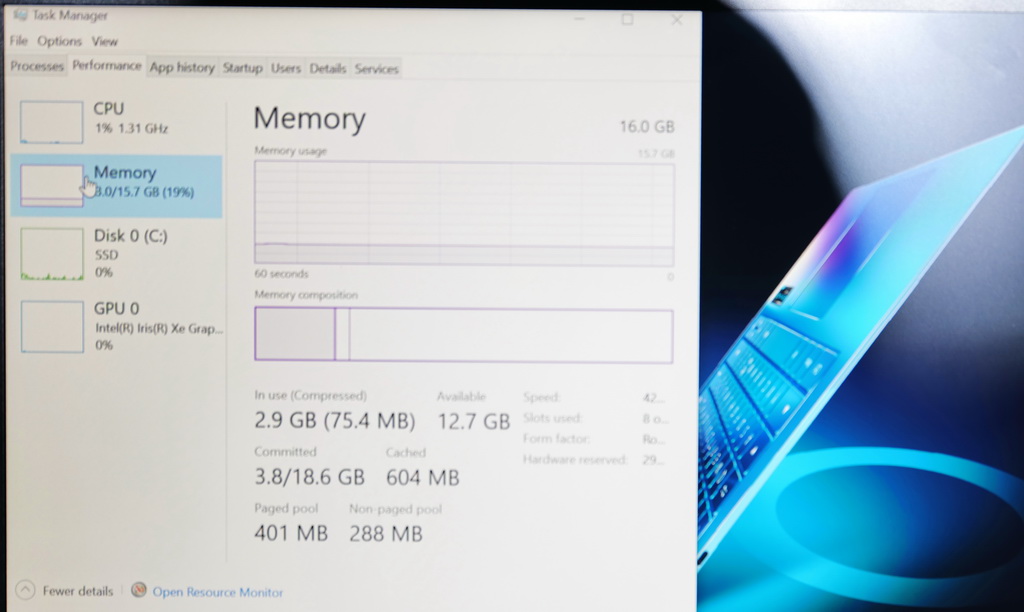
Task: Open the Options menu
Action: (59, 41)
